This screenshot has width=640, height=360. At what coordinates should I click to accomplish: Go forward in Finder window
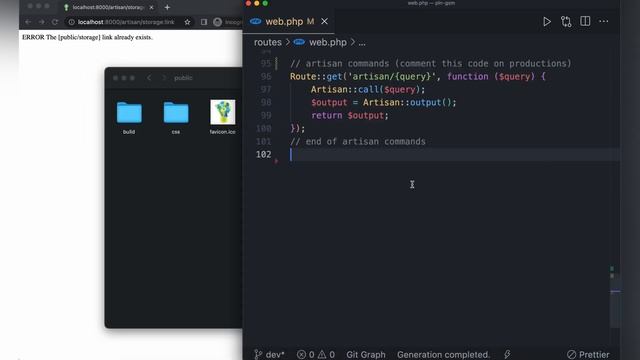pyautogui.click(x=164, y=78)
